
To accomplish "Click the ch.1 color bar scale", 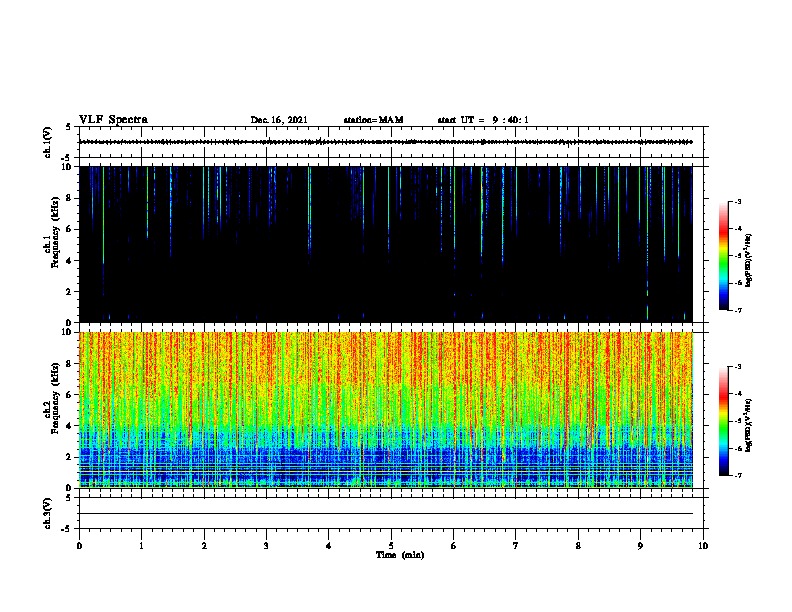I will point(724,256).
